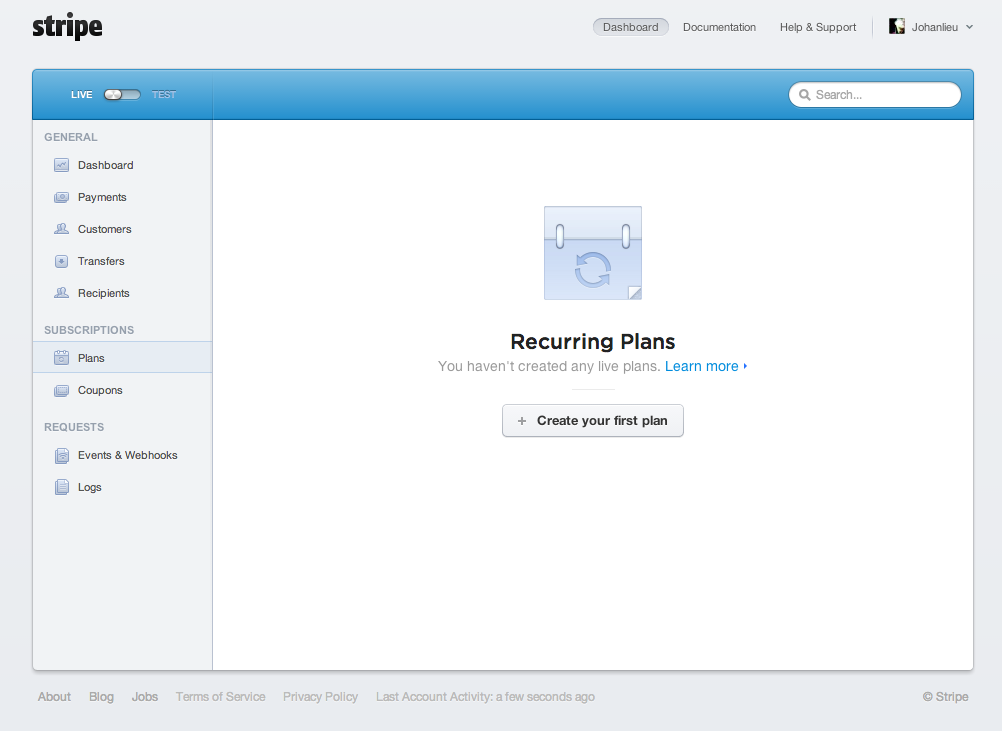Click the Recipients people icon
The width and height of the screenshot is (1002, 731).
point(61,293)
